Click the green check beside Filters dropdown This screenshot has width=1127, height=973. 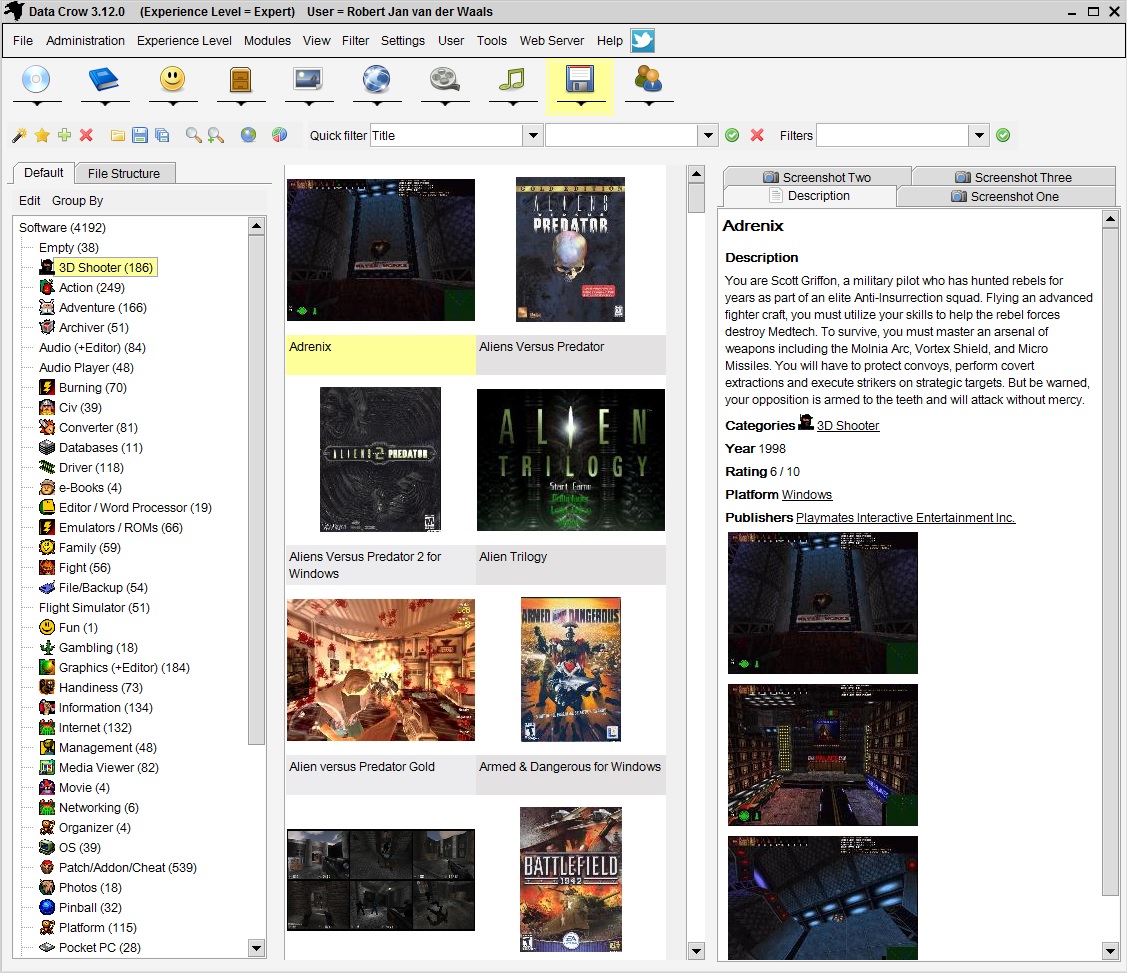pyautogui.click(x=1003, y=135)
